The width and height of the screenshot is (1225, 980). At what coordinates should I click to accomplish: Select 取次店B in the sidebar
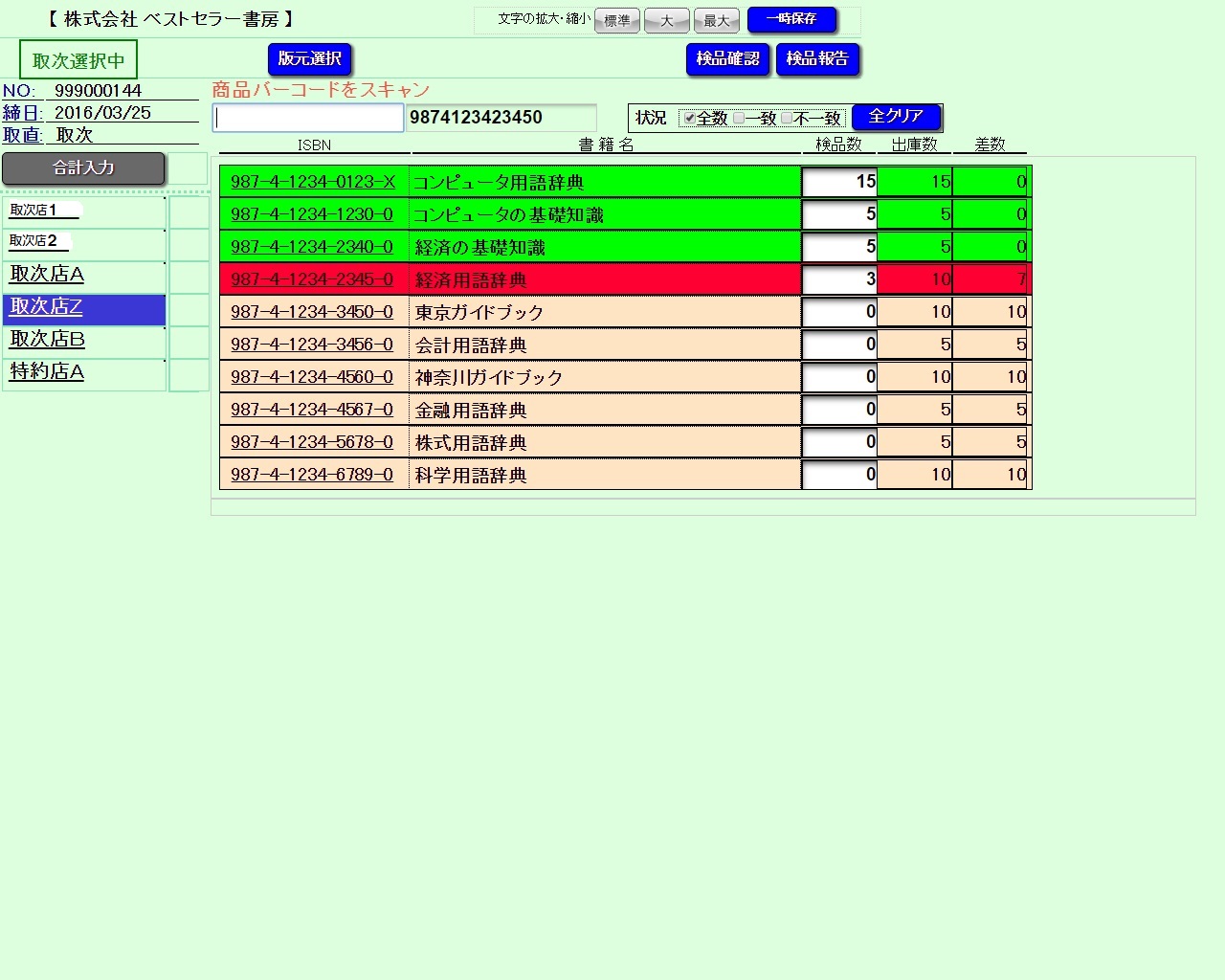47,340
